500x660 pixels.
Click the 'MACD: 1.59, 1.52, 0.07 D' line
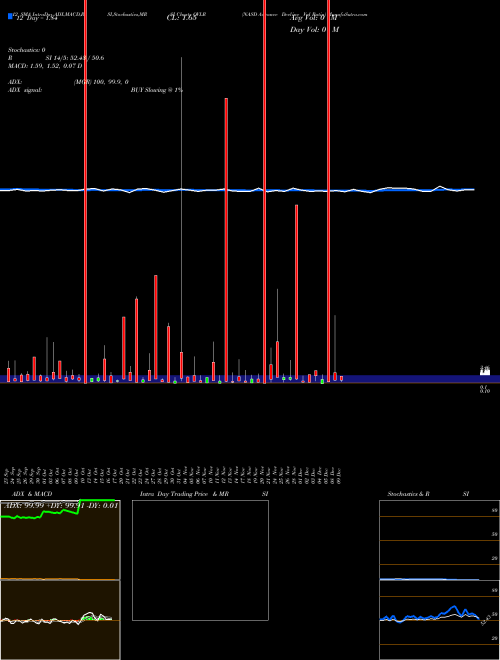pos(45,66)
